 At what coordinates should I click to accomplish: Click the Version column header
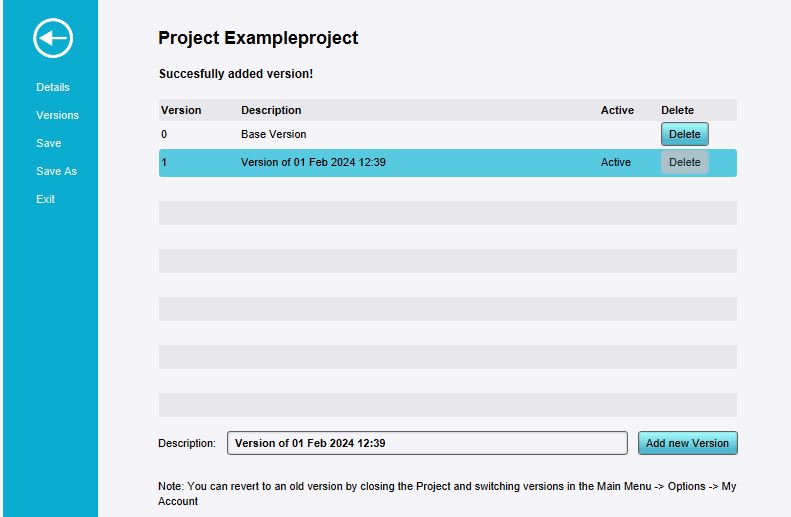point(181,110)
